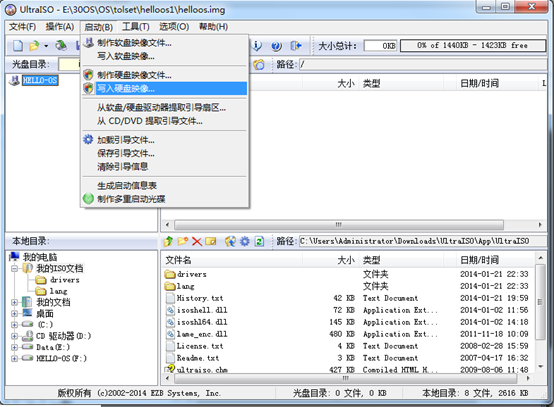
Task: Click the blue gear icon in local toolbar
Action: click(245, 241)
